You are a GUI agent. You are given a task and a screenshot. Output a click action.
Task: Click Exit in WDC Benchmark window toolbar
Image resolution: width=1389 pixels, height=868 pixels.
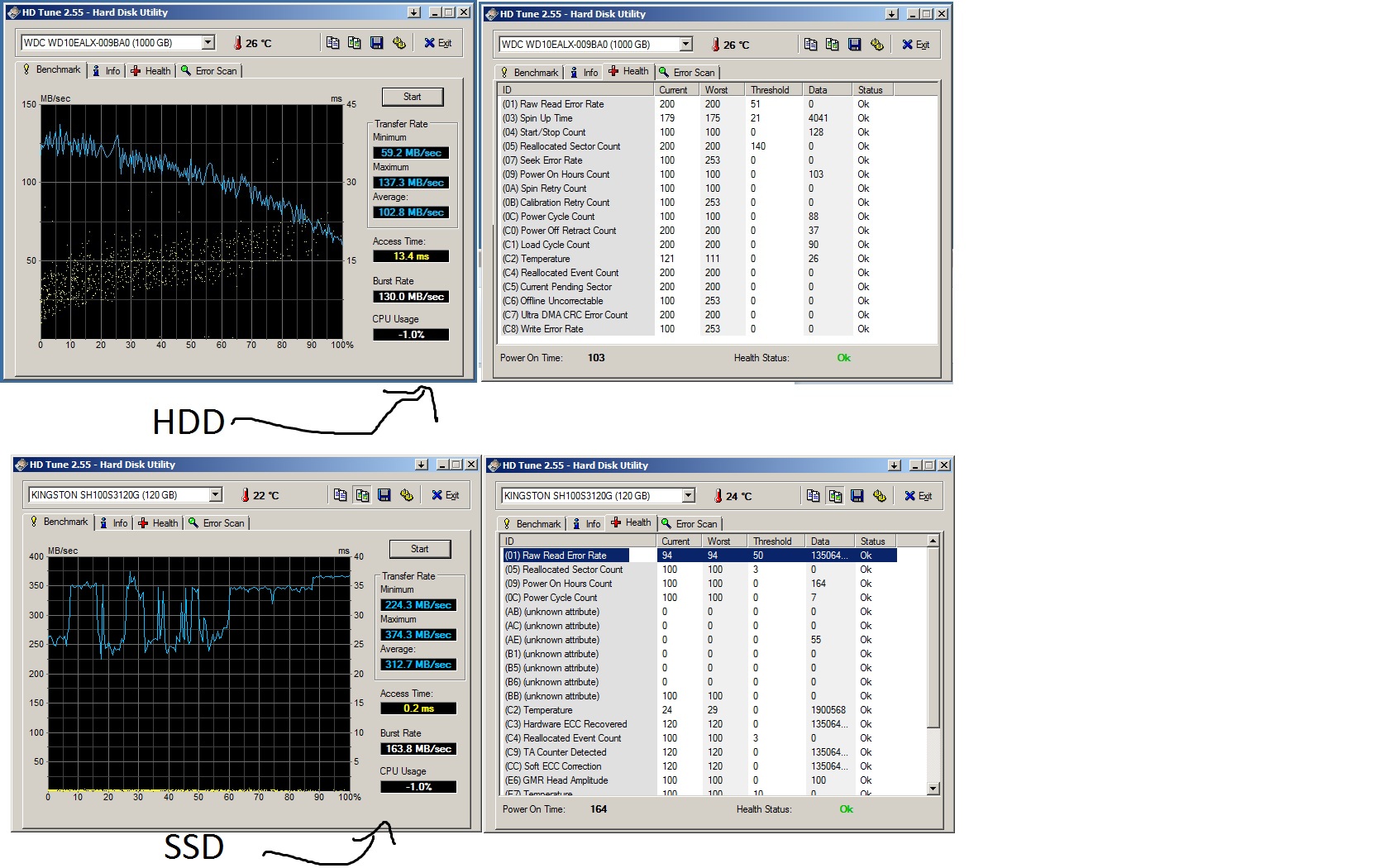point(438,43)
